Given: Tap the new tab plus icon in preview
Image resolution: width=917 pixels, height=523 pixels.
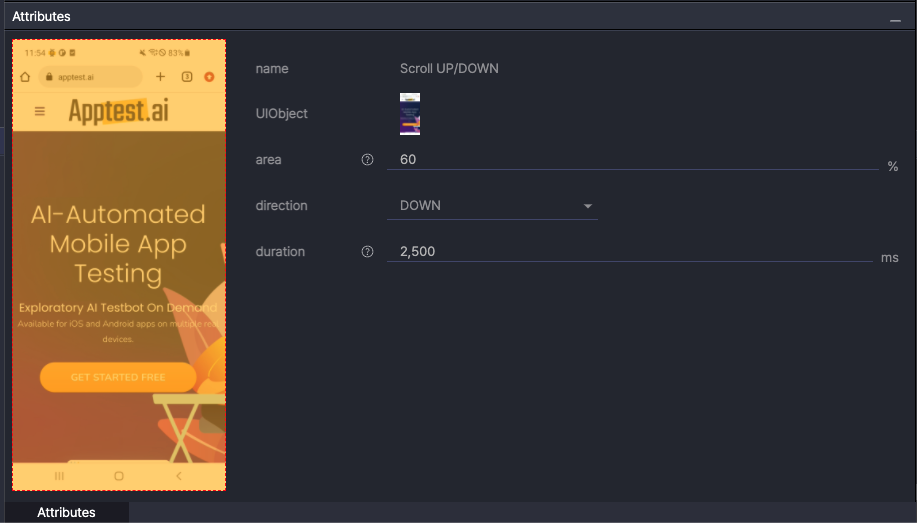Looking at the screenshot, I should (160, 77).
